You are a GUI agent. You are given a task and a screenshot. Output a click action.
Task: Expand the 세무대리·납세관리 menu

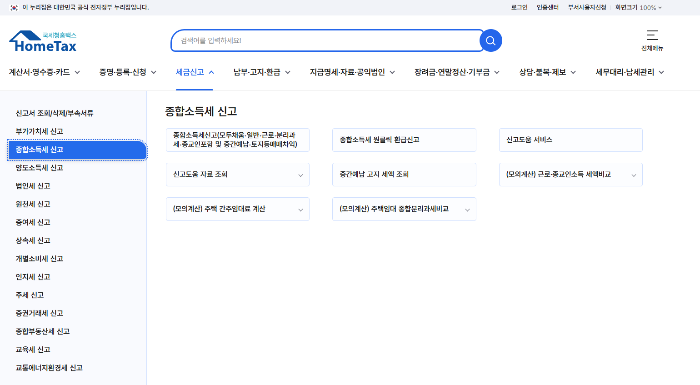pyautogui.click(x=629, y=72)
